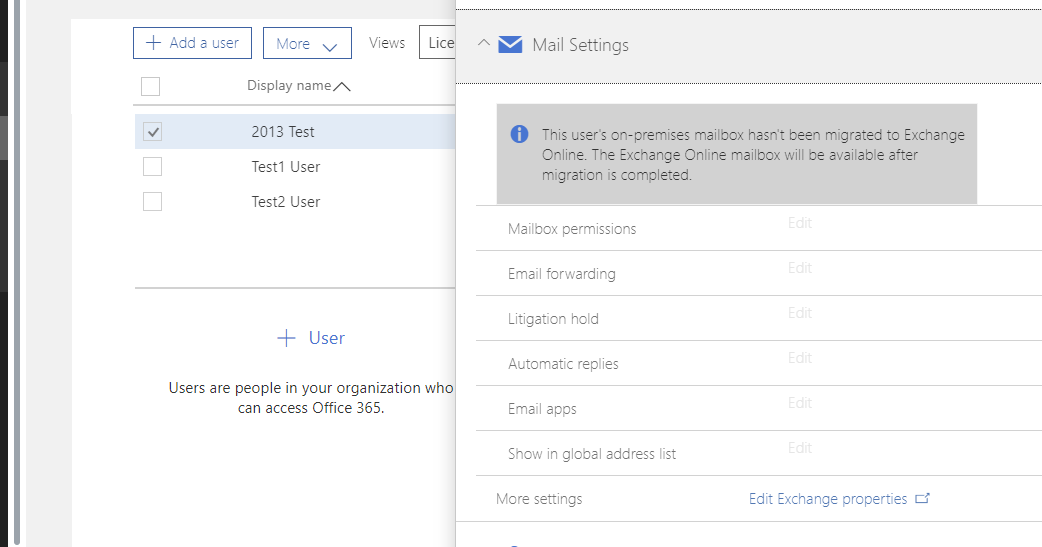Open the Views dropdown box
This screenshot has height=547, width=1042.
437,43
